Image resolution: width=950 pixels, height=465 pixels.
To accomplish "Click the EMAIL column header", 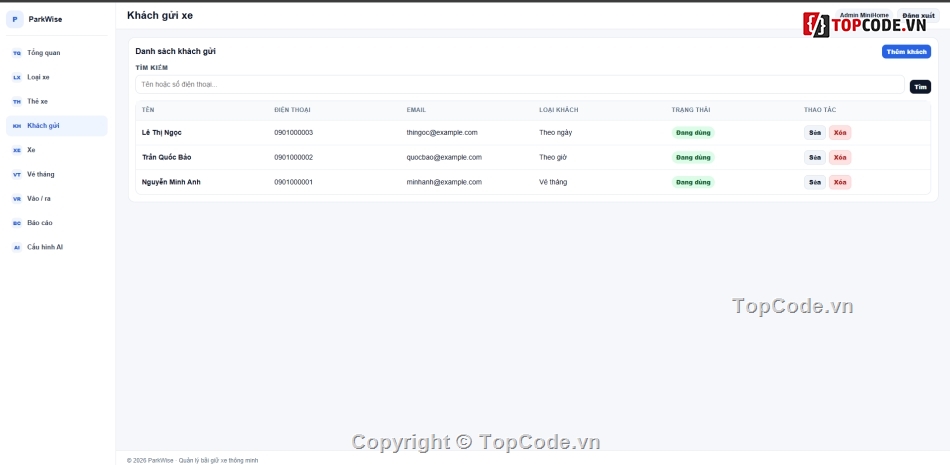I will pyautogui.click(x=416, y=110).
